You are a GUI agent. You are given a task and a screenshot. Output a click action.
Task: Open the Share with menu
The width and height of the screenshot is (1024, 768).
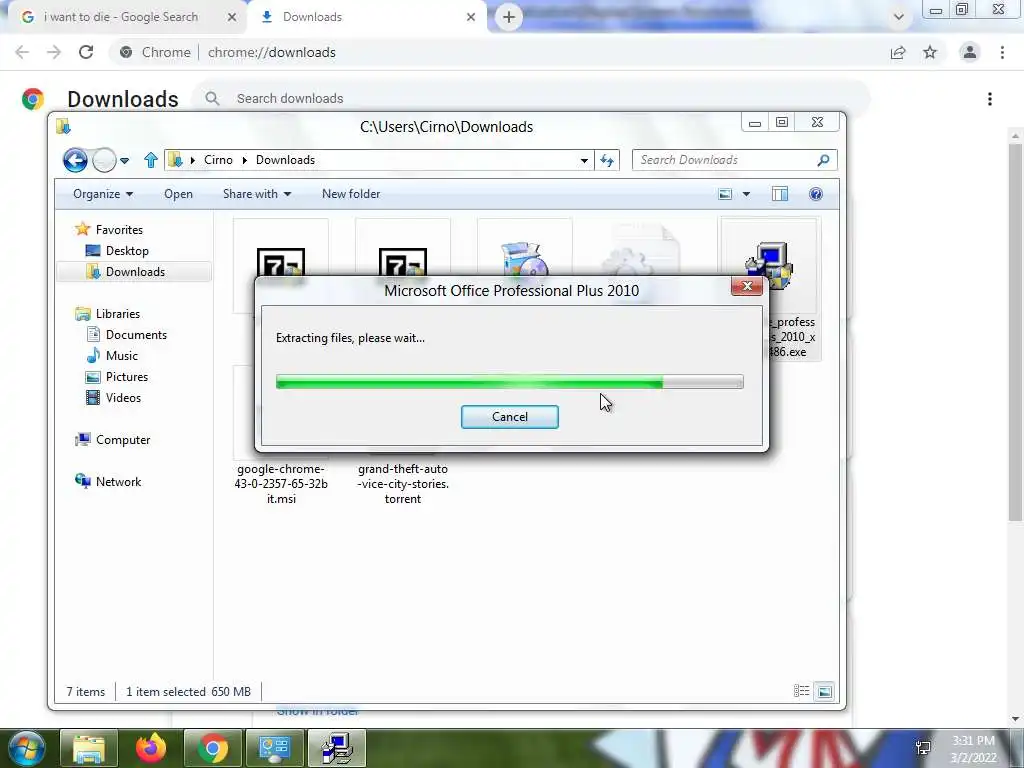coord(257,194)
